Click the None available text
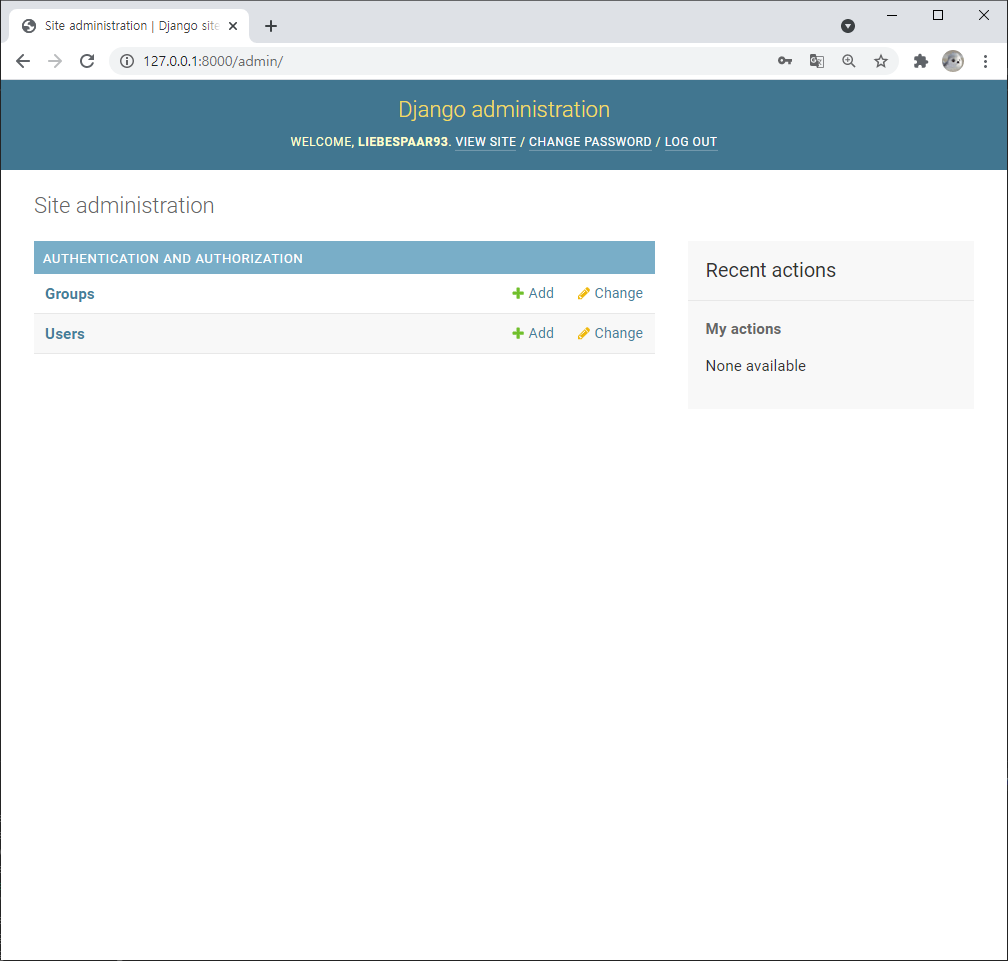Screen dimensions: 1008x961 [755, 366]
